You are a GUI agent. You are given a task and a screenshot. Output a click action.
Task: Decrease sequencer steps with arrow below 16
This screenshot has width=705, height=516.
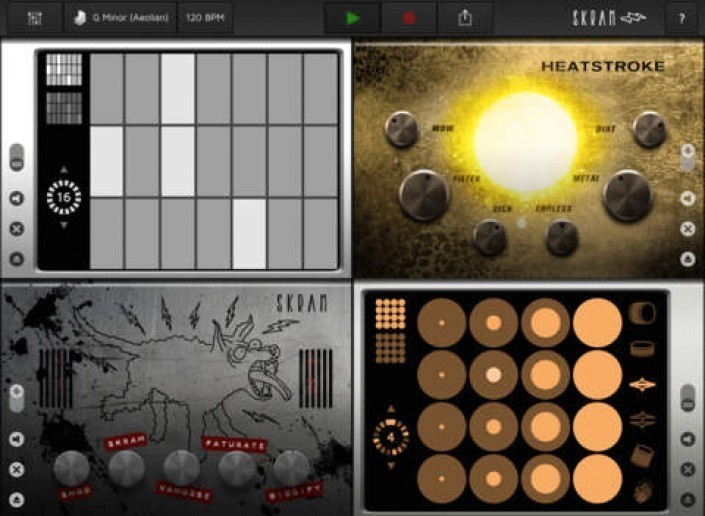[64, 225]
